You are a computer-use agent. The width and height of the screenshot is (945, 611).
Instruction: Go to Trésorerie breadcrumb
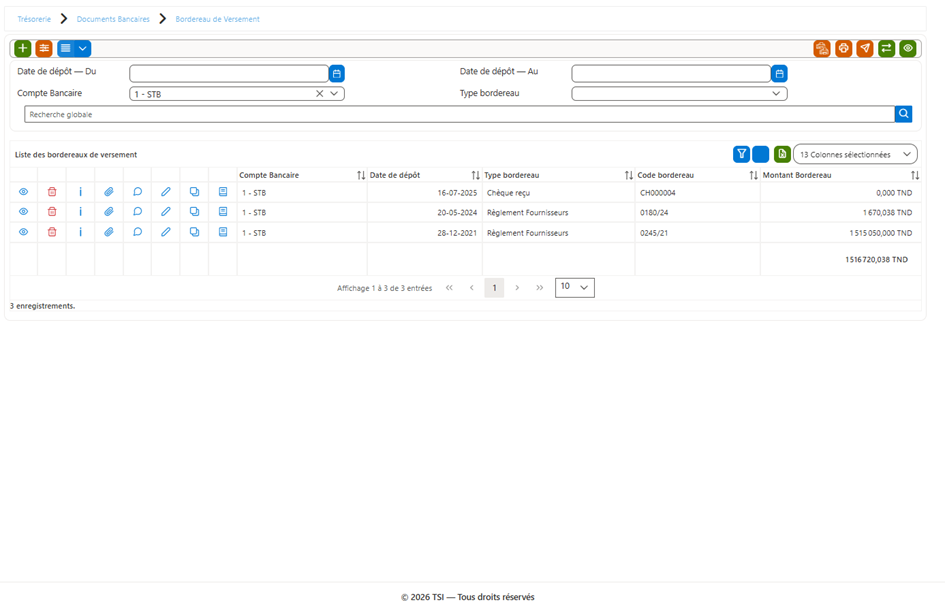coord(34,19)
